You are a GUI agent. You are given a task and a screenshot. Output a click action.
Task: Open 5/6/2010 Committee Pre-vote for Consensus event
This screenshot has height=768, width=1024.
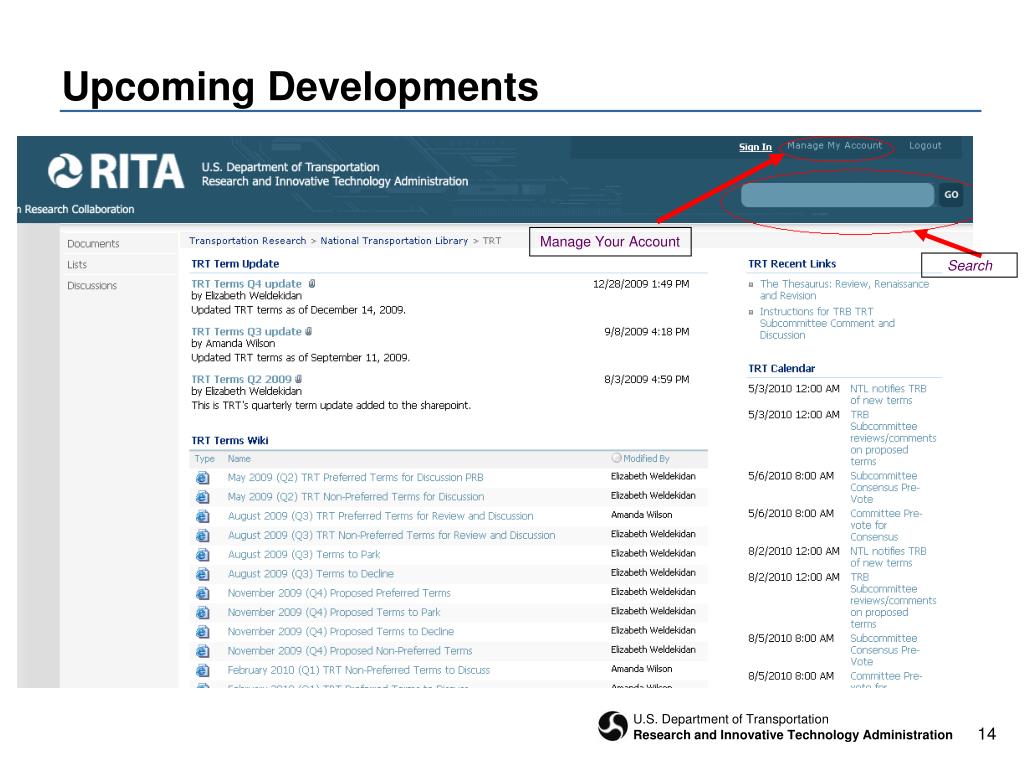coord(886,525)
